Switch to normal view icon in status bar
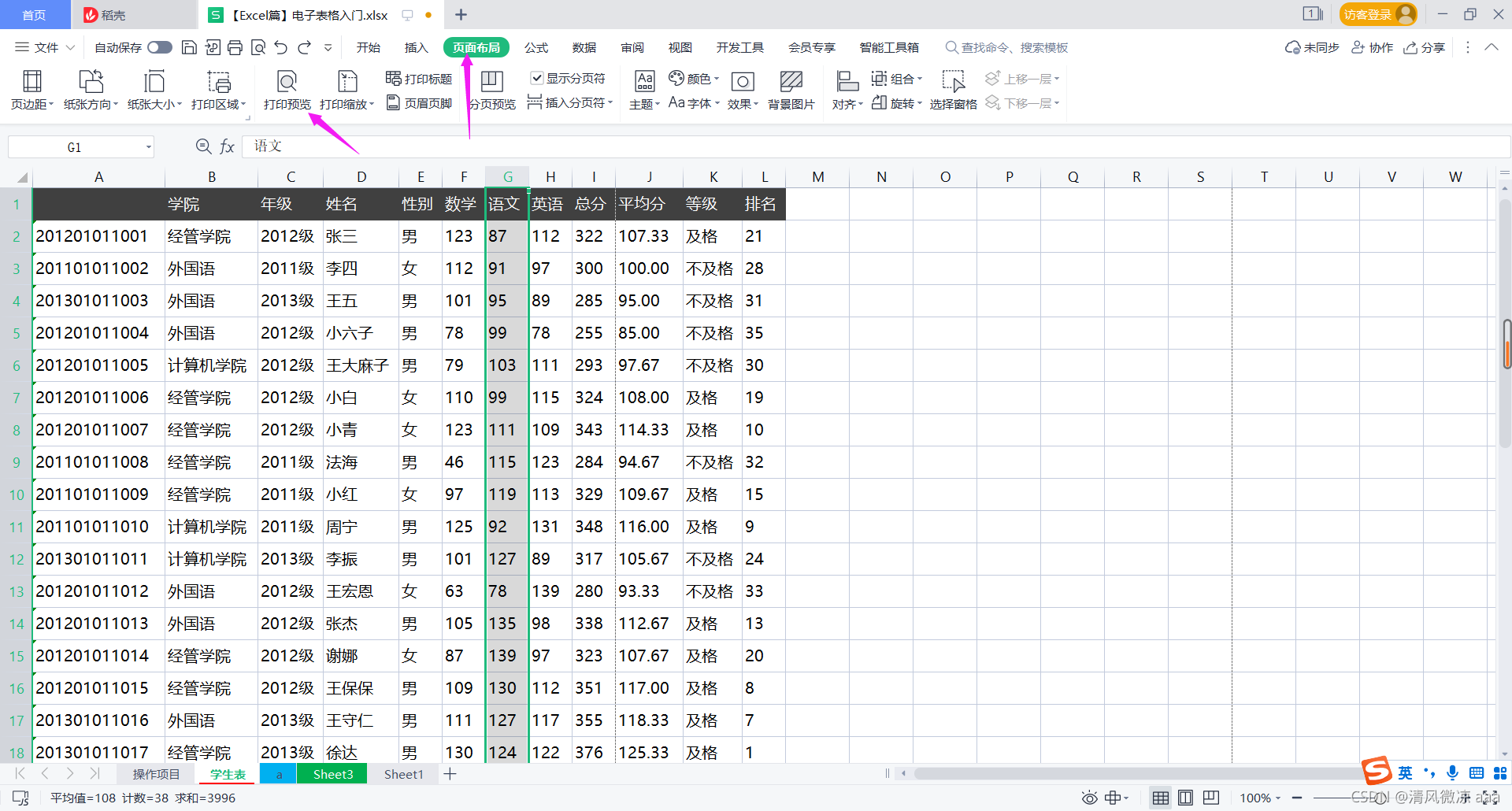This screenshot has height=811, width=1512. (1160, 798)
